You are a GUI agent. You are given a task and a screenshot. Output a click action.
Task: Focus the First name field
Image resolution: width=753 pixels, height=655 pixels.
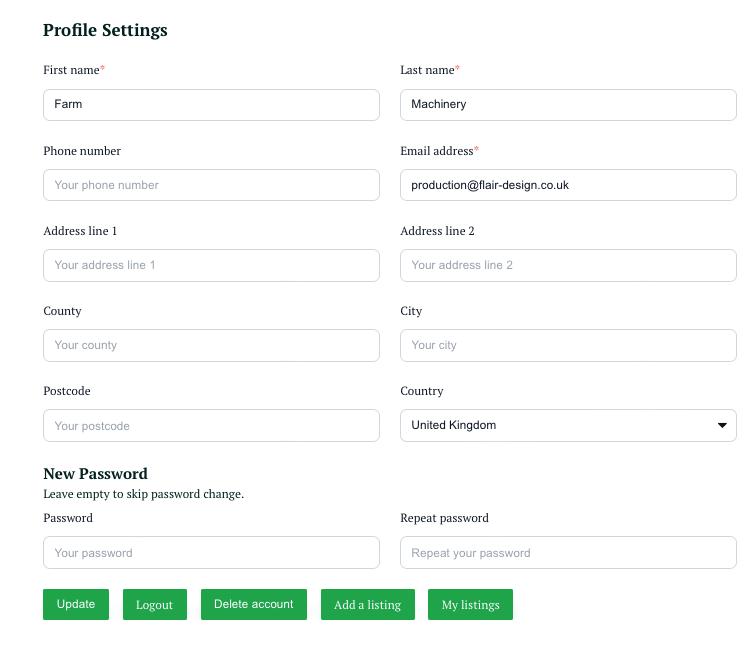coord(211,105)
